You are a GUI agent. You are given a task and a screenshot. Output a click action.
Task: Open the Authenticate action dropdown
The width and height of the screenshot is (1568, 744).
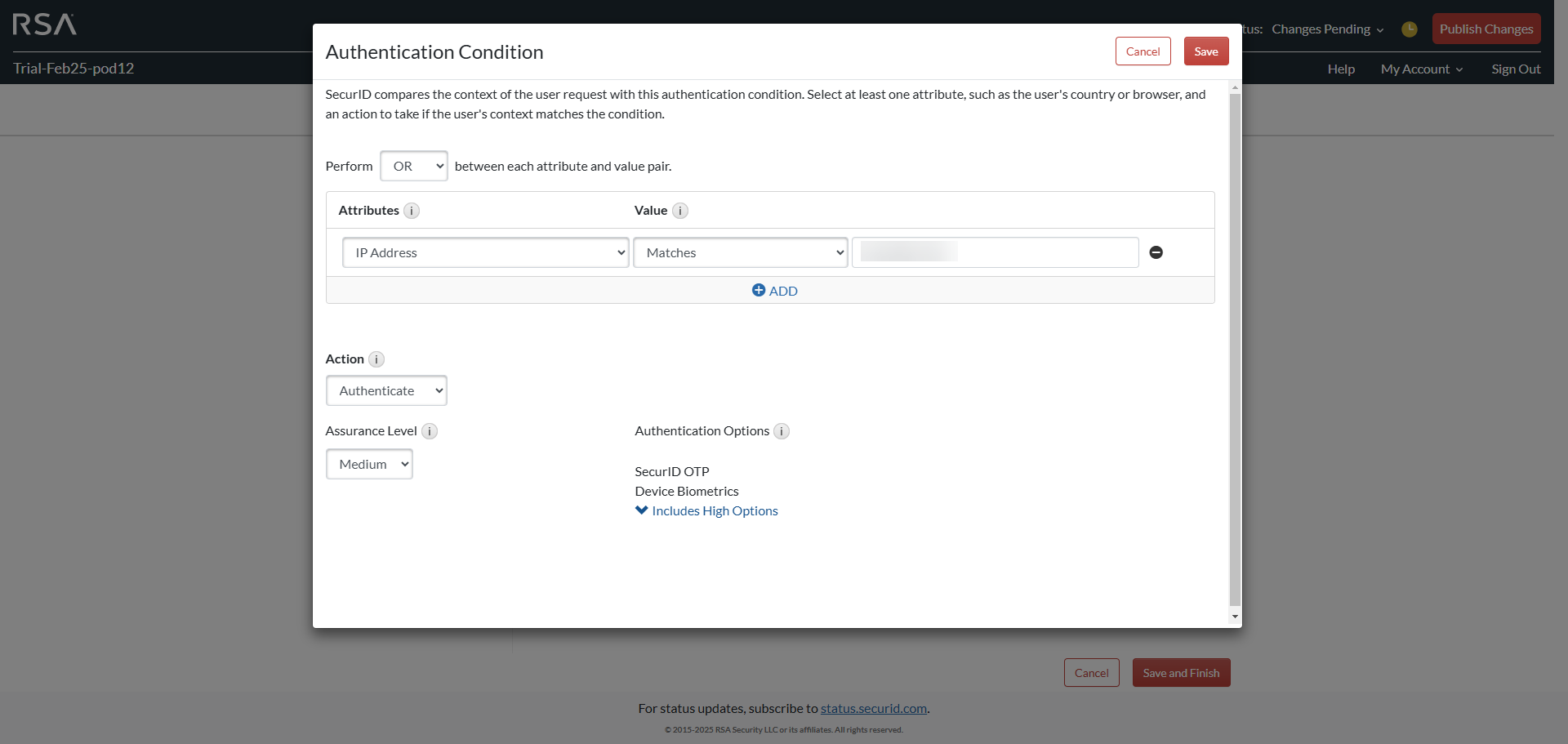[386, 390]
